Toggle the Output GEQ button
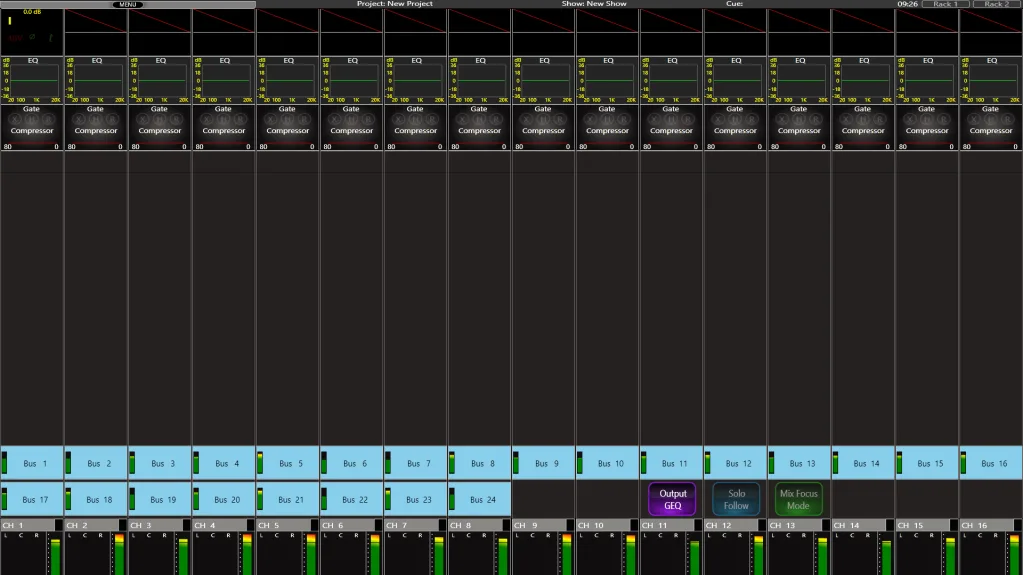Screen dimensions: 1023x575 pos(672,499)
